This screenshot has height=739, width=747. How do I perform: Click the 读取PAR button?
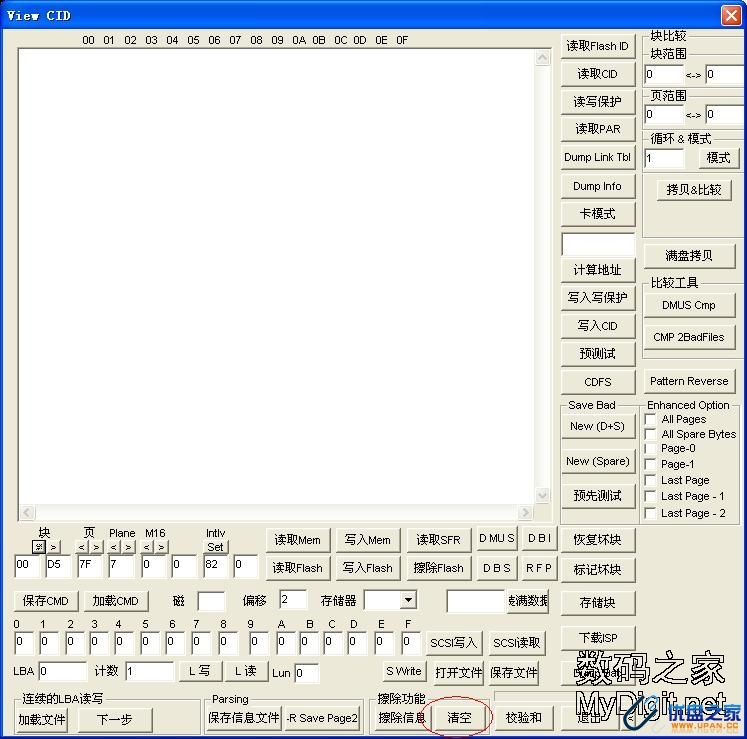click(x=598, y=129)
